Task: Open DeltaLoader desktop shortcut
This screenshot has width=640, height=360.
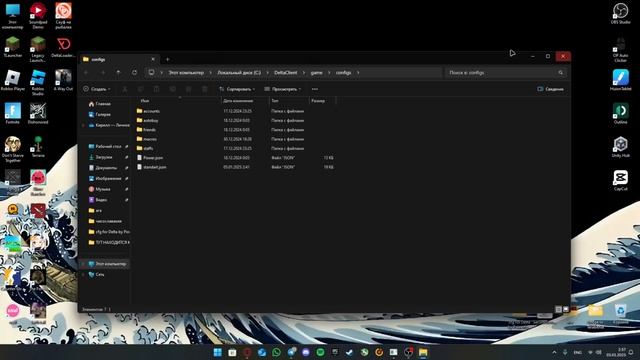Action: pos(63,47)
